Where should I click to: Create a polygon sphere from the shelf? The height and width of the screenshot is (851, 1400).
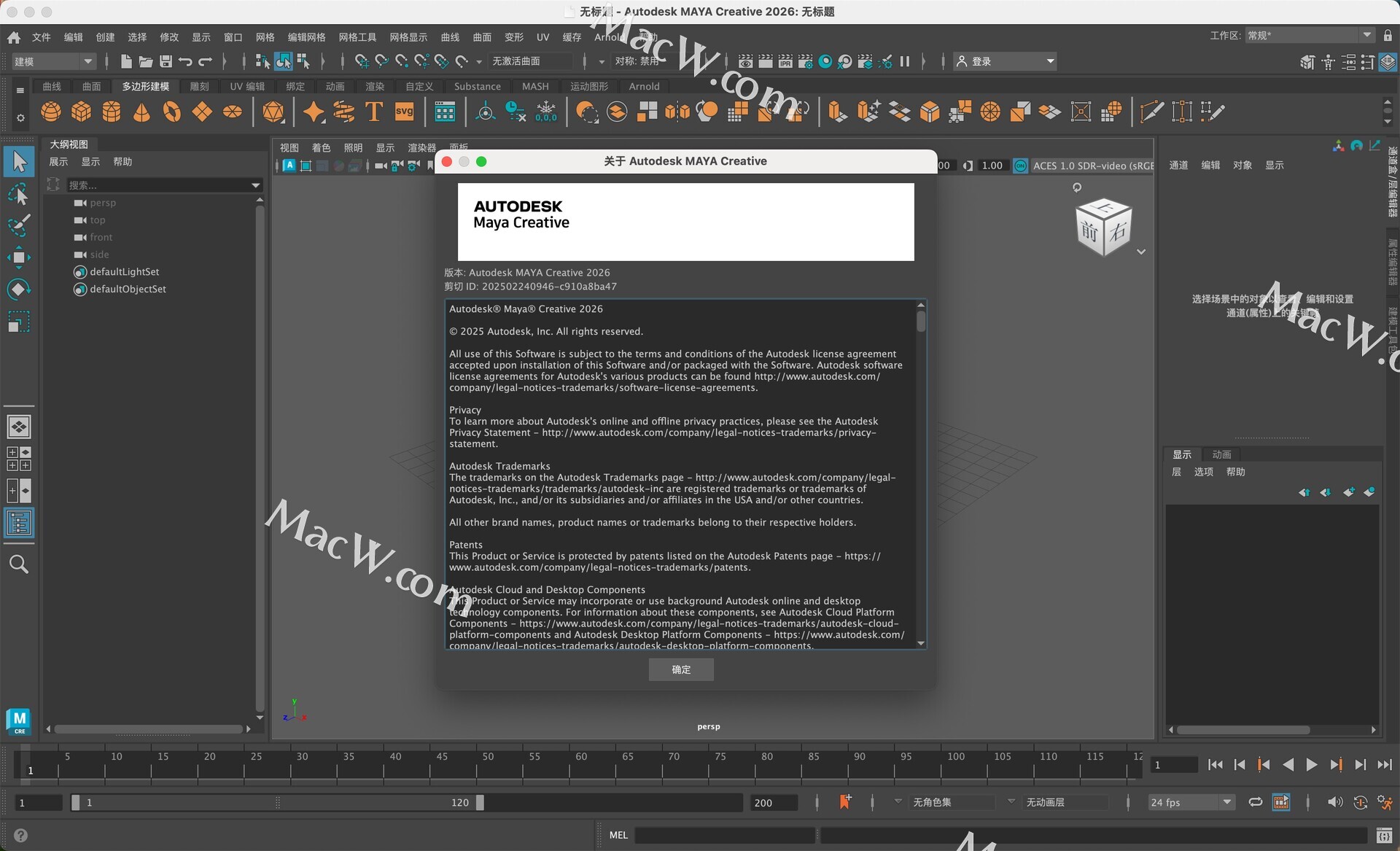pos(51,112)
